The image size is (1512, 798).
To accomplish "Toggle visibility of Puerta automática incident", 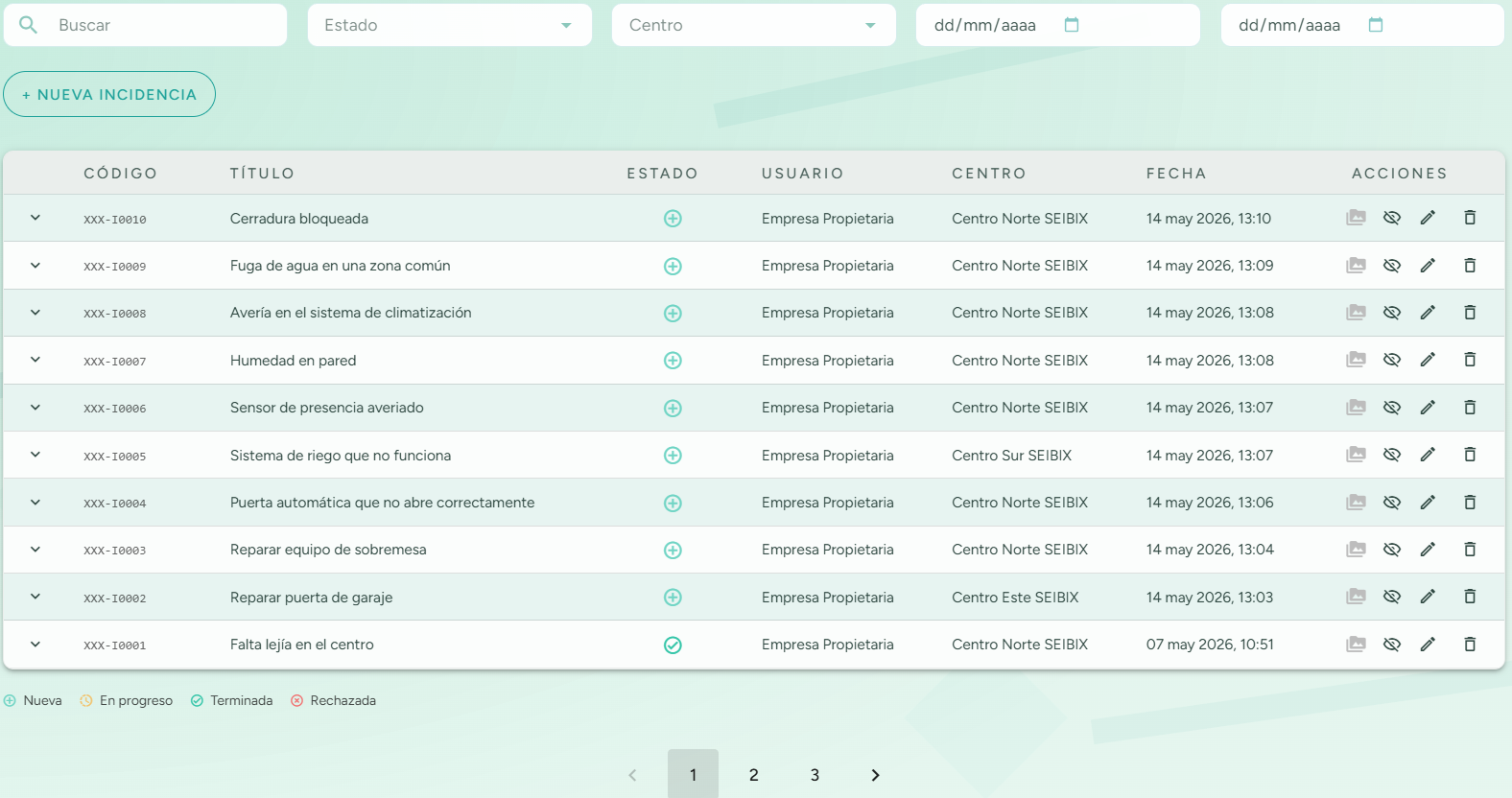I will point(1391,503).
